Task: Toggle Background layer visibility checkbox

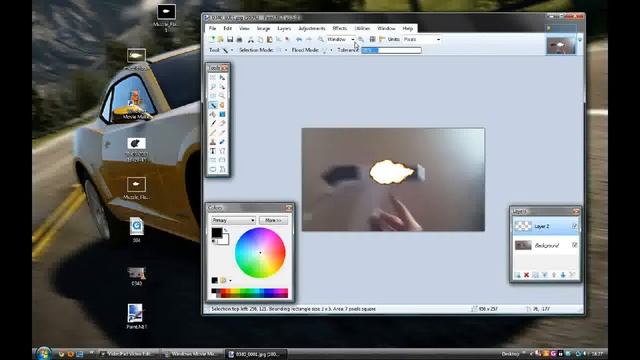Action: pos(574,245)
